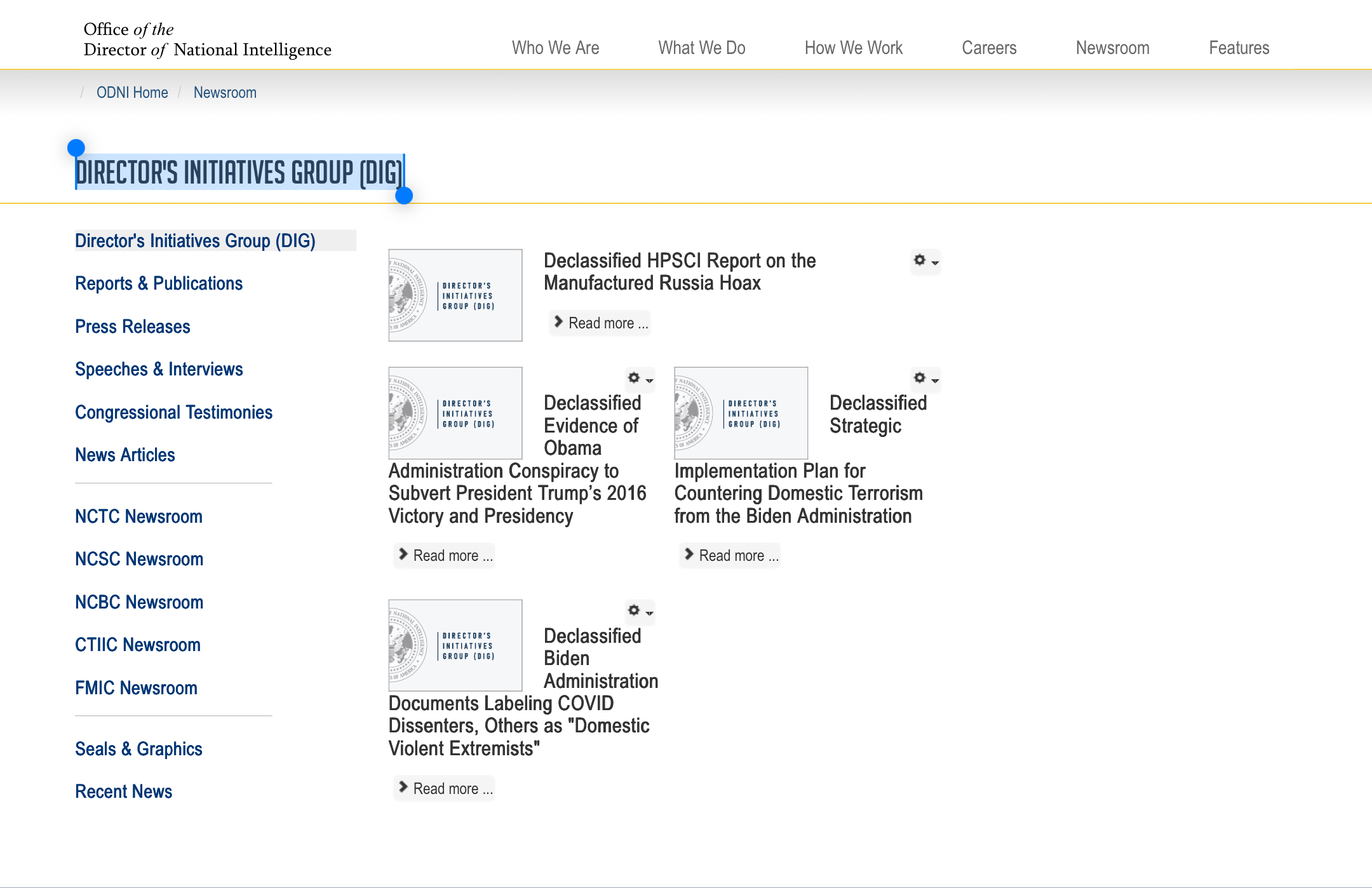
Task: Open the What We Do menu
Action: tap(702, 48)
